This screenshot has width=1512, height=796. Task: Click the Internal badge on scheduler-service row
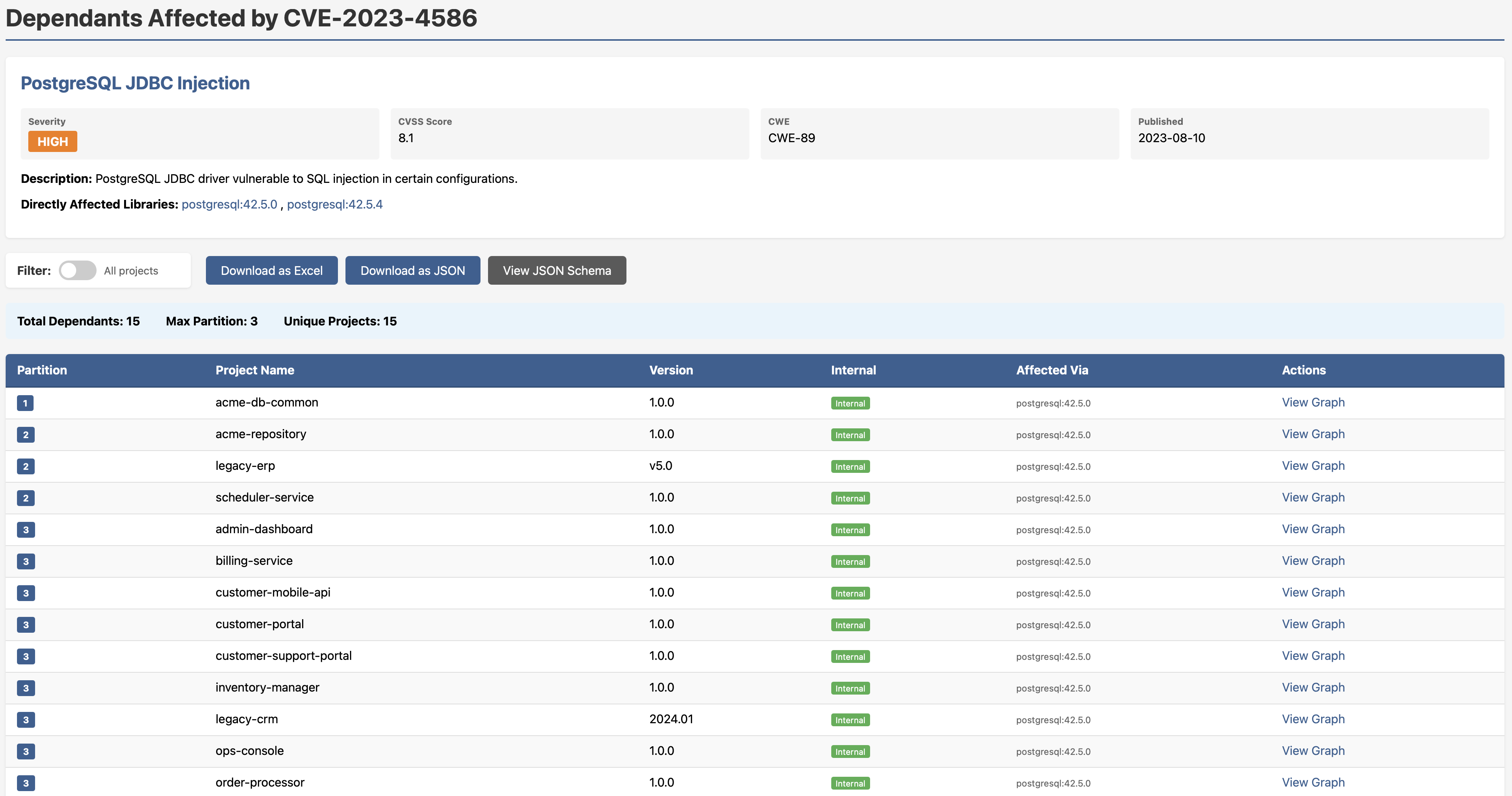point(850,498)
